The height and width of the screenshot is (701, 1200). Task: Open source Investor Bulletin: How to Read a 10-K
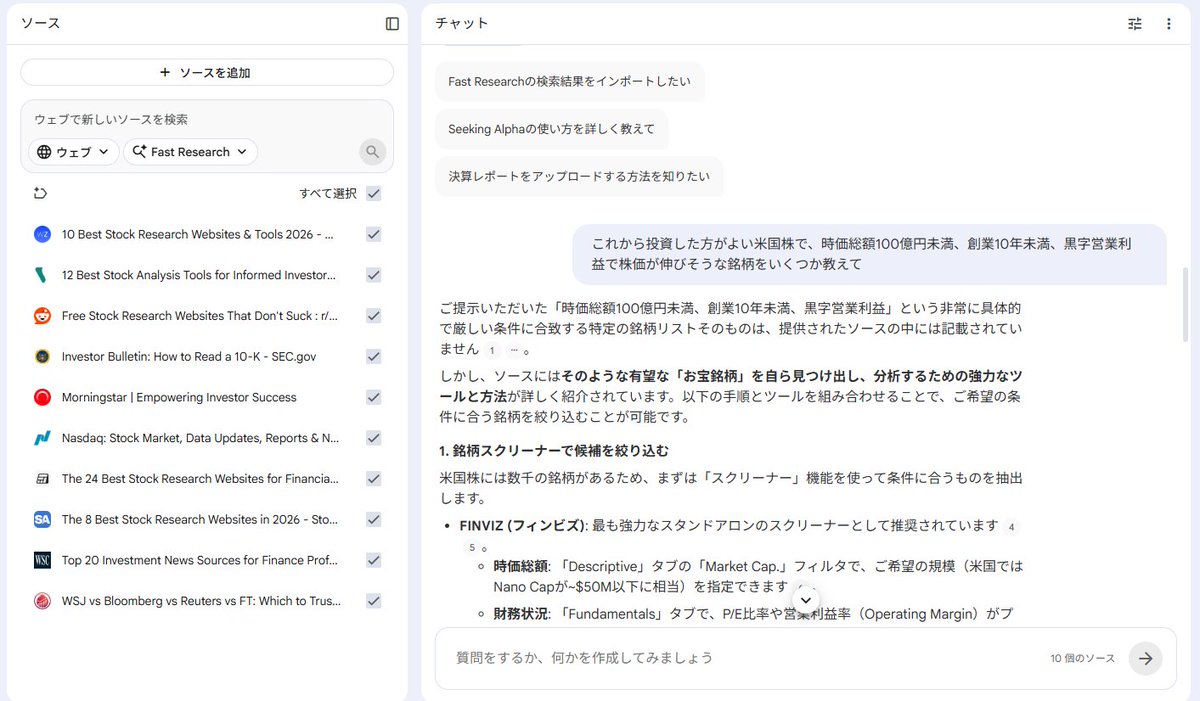tap(189, 356)
